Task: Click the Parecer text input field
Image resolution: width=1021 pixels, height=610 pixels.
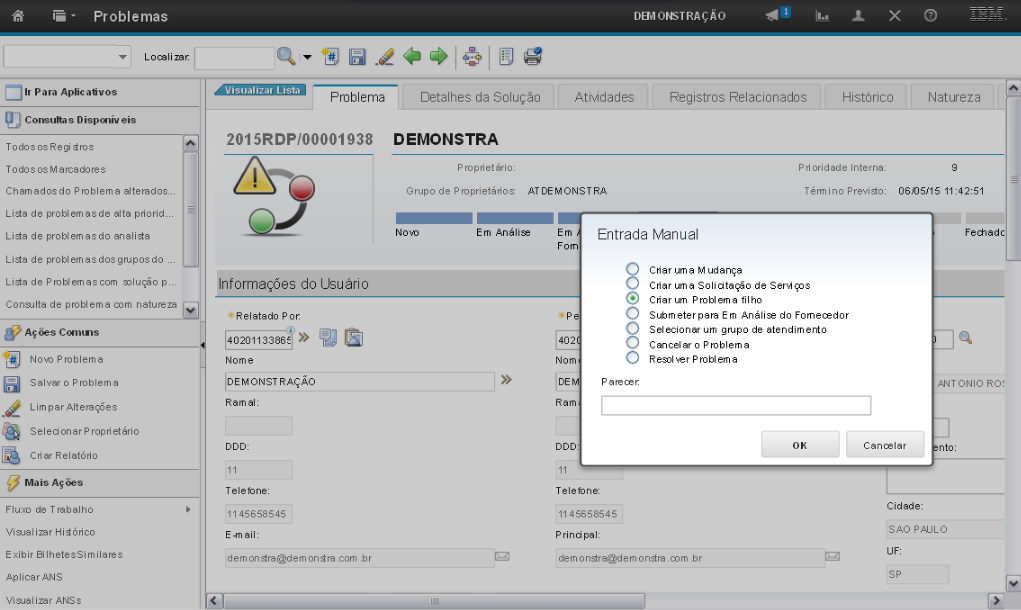Action: [736, 405]
